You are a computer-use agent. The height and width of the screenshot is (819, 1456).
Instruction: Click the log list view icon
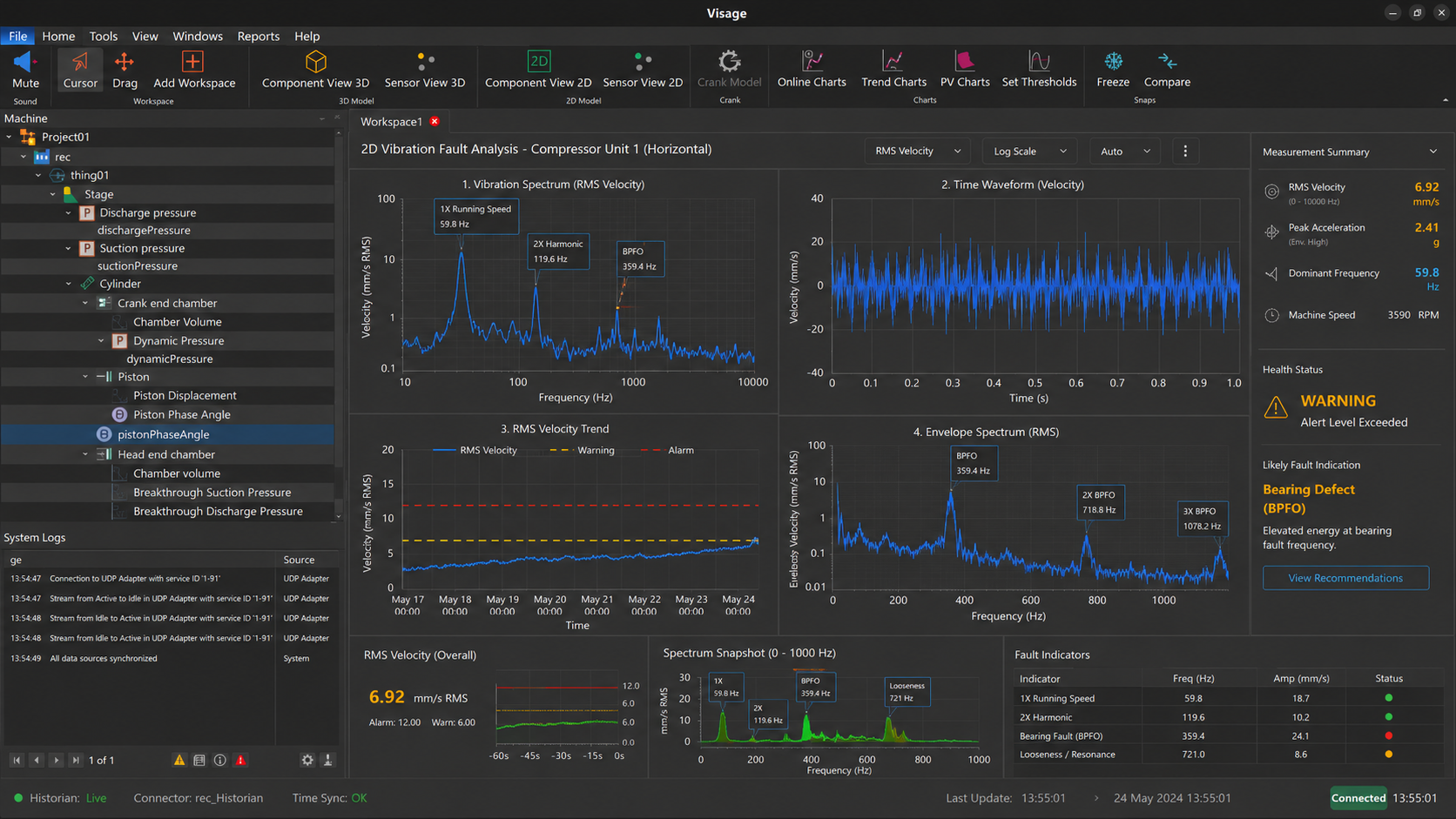point(199,760)
